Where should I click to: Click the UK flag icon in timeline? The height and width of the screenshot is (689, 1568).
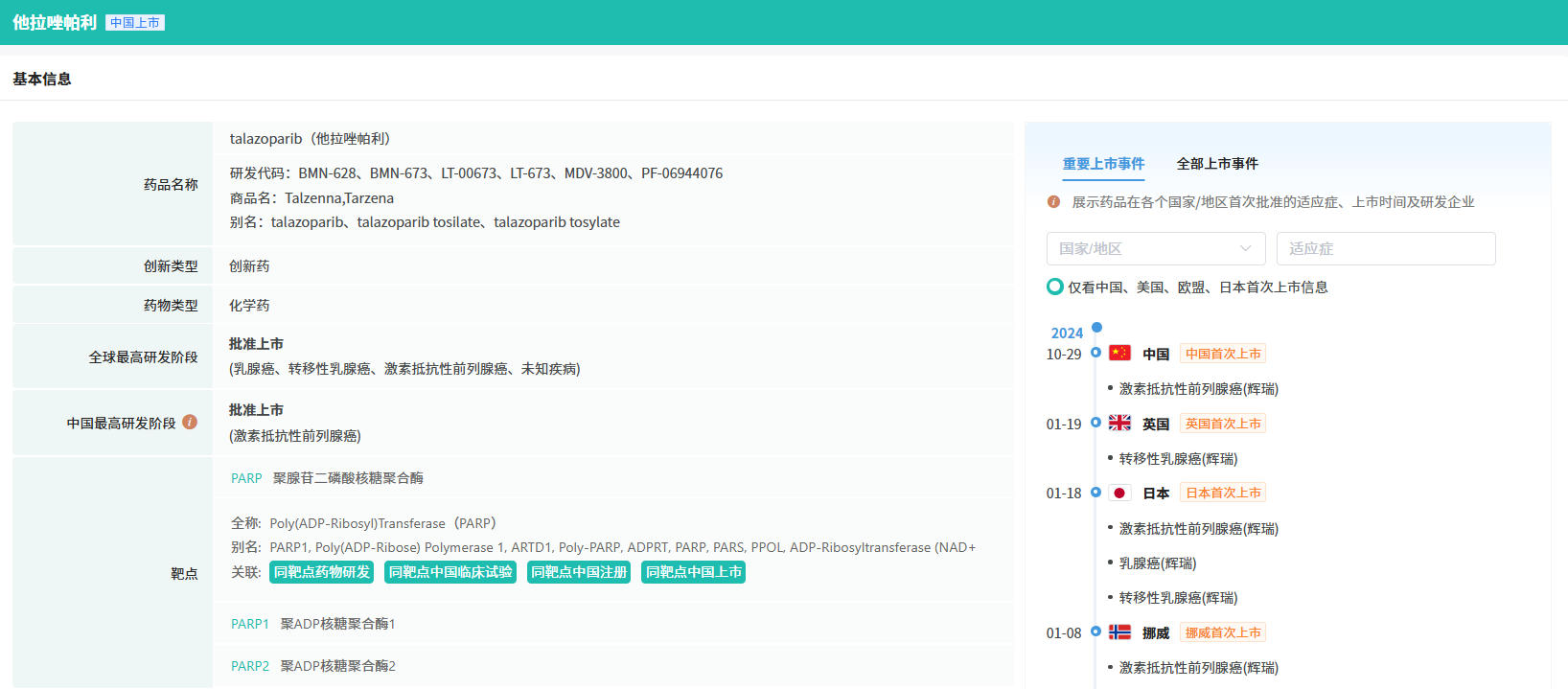point(1119,423)
